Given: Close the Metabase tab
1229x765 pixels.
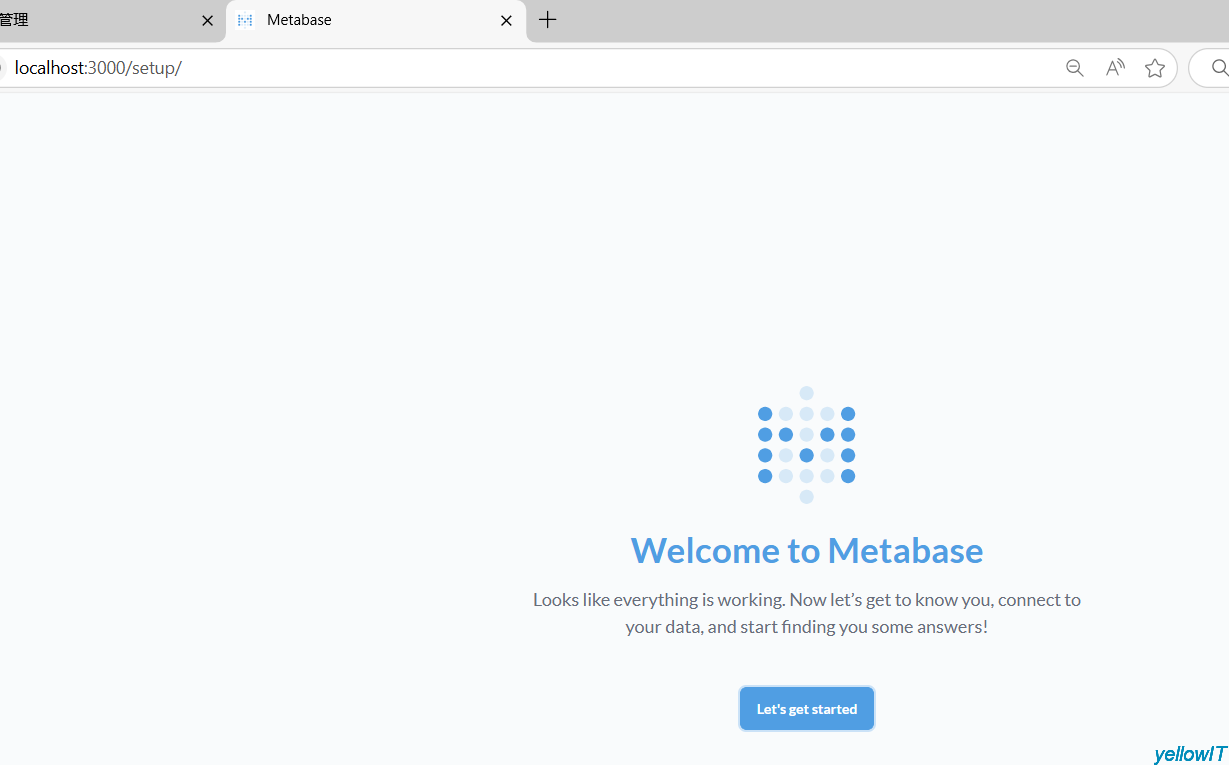Looking at the screenshot, I should click(x=506, y=20).
